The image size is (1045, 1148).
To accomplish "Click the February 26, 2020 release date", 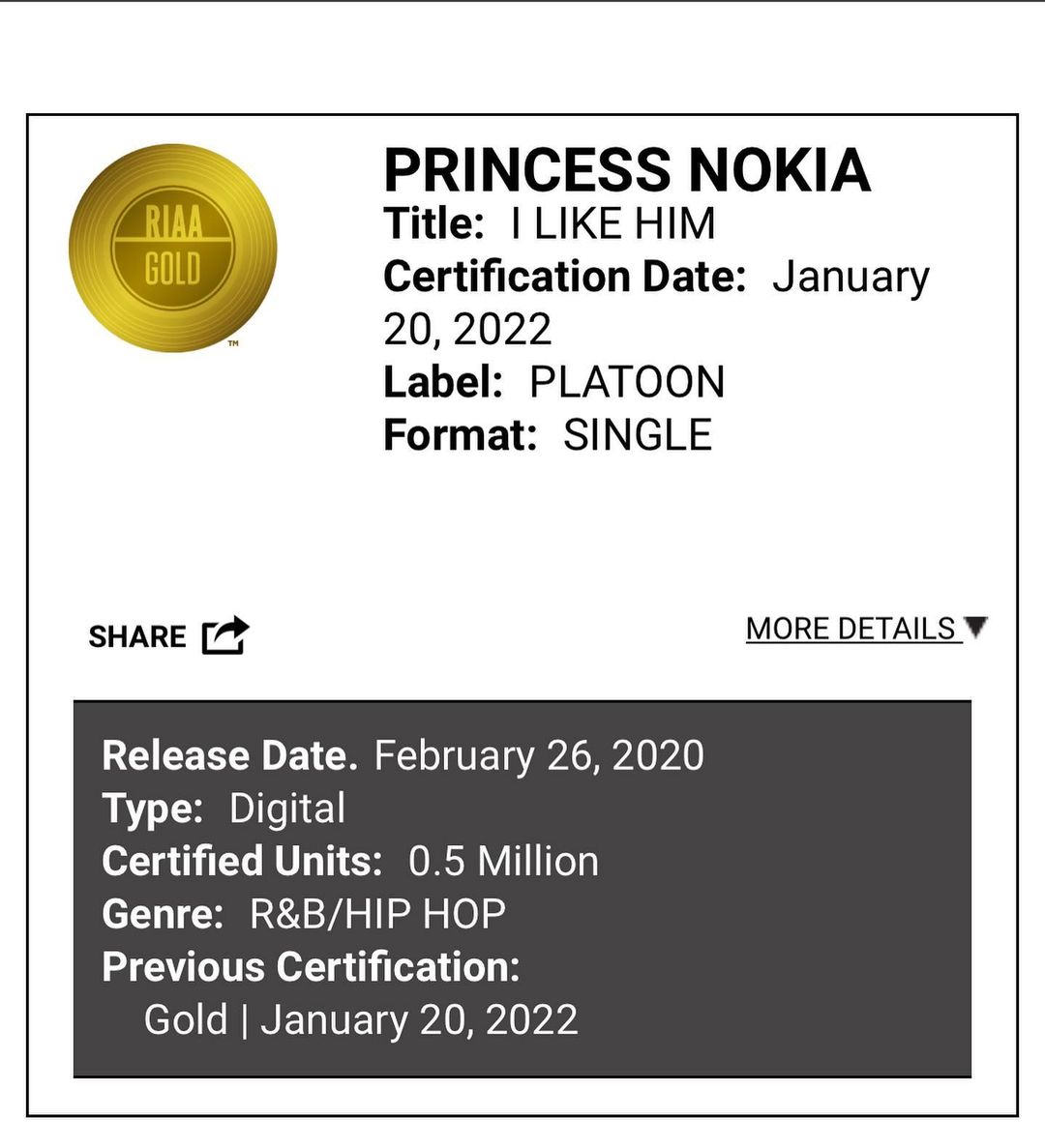I will point(539,755).
